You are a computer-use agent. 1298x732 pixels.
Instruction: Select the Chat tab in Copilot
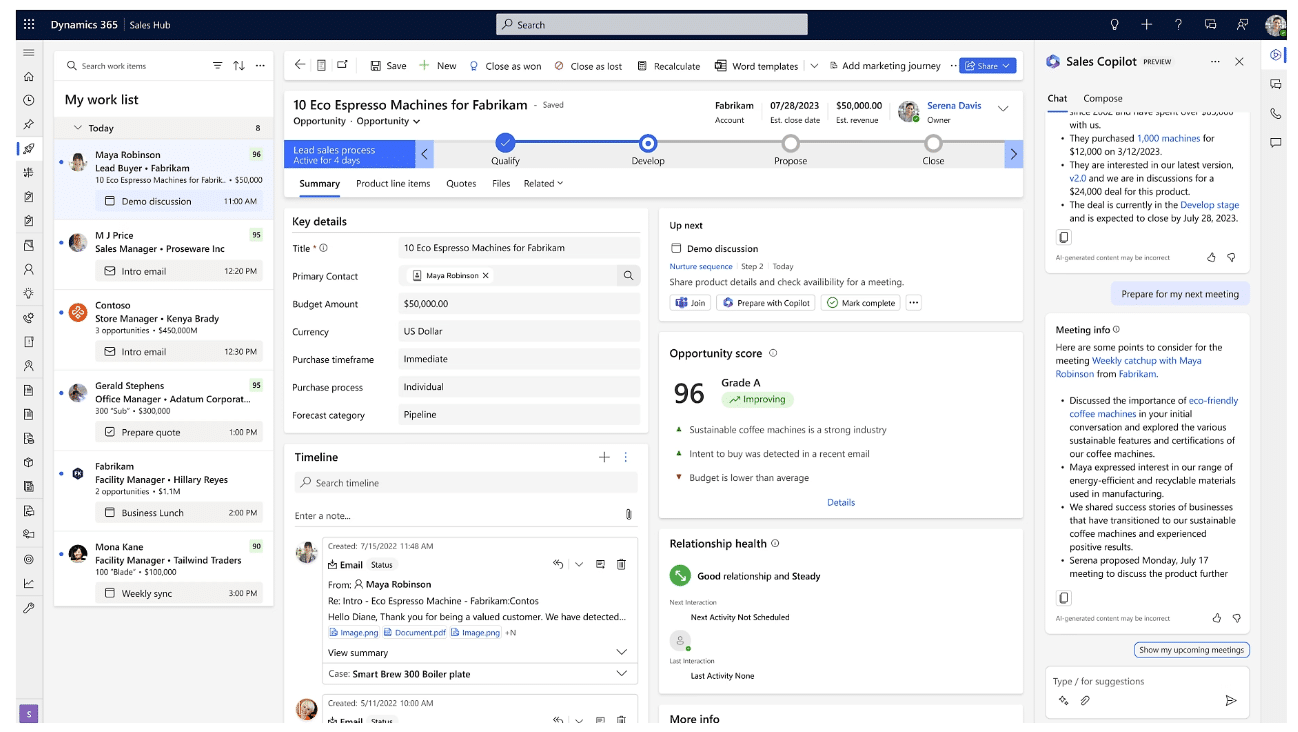click(1057, 98)
